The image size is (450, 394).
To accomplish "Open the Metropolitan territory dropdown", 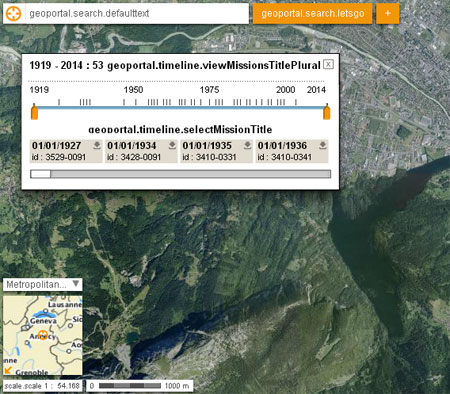I will [43, 284].
